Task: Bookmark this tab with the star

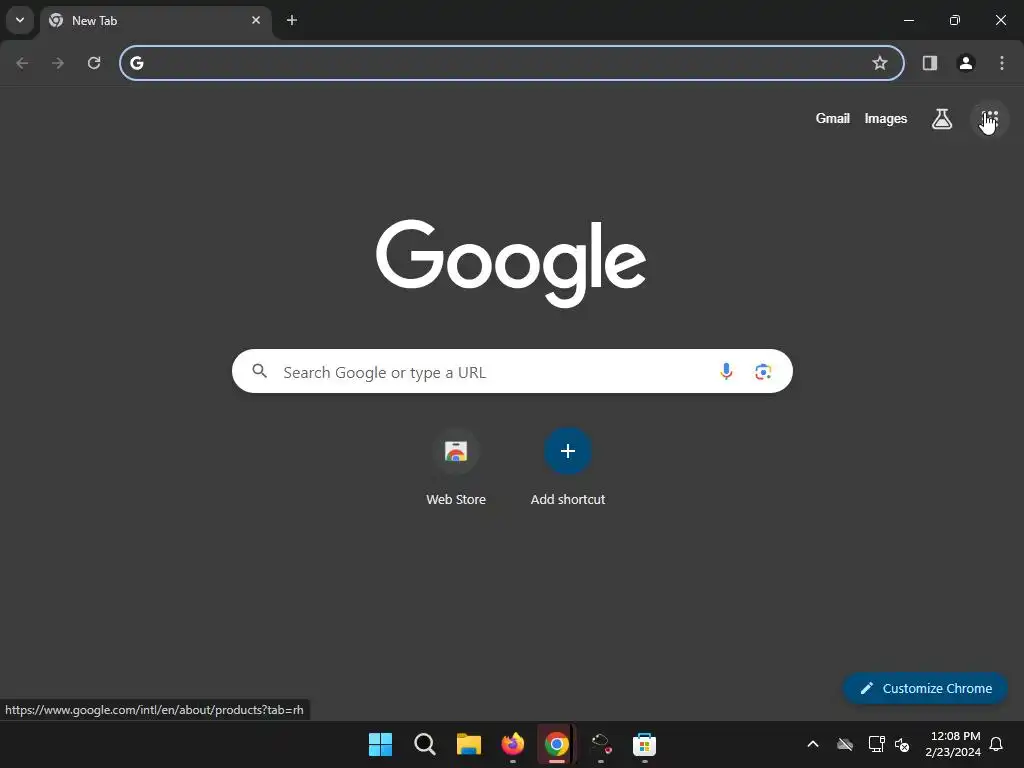Action: (x=880, y=63)
